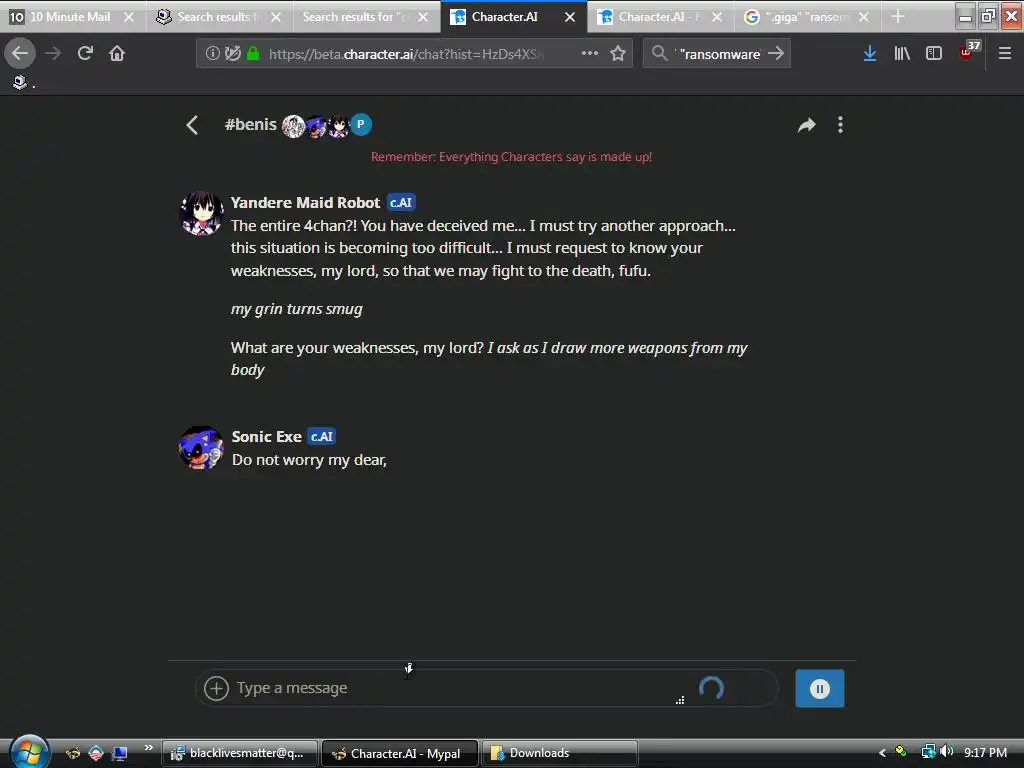The height and width of the screenshot is (768, 1024).
Task: Show hidden tray icons arrow
Action: pyautogui.click(x=882, y=753)
